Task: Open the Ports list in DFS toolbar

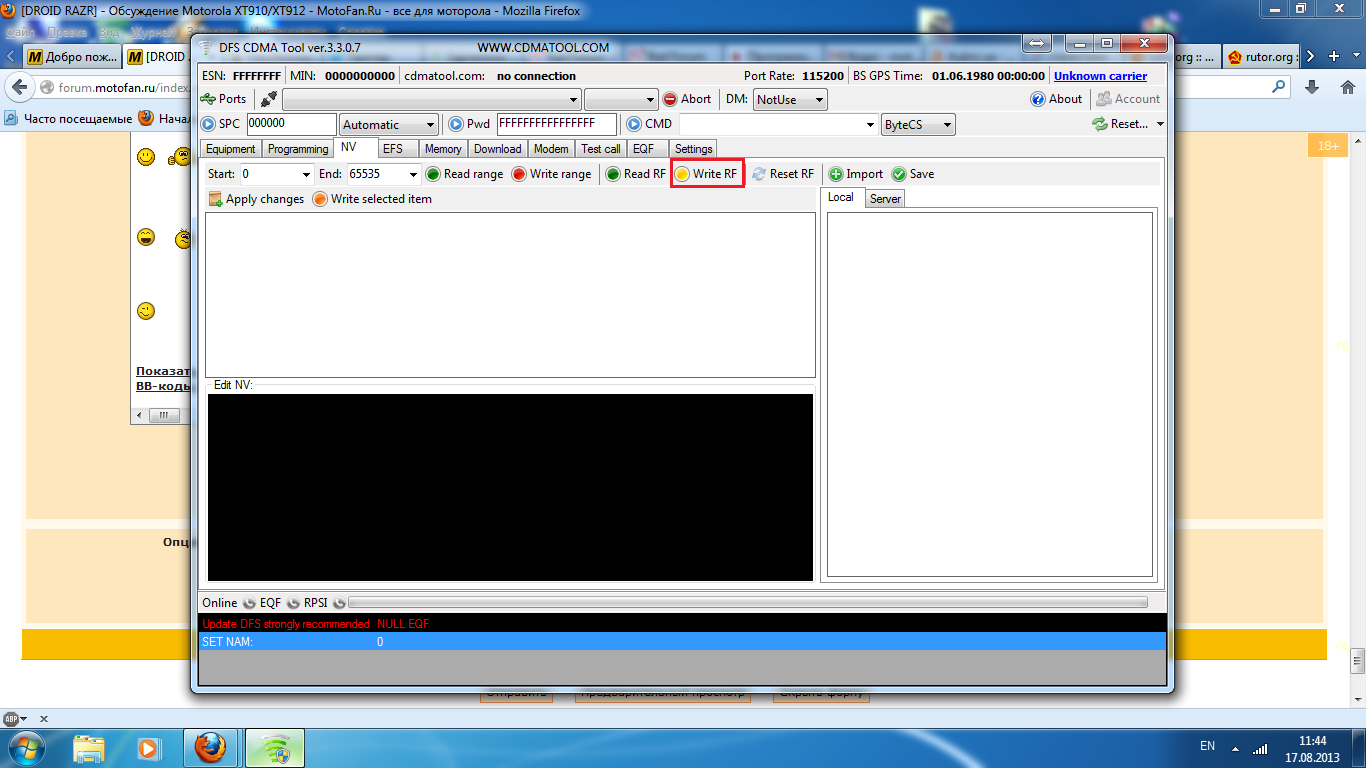Action: pos(224,99)
